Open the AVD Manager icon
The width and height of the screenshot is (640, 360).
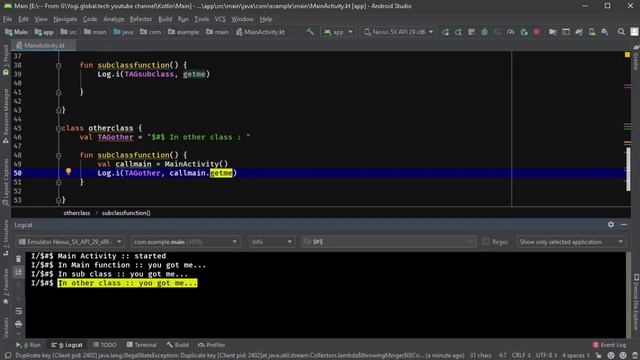592,32
